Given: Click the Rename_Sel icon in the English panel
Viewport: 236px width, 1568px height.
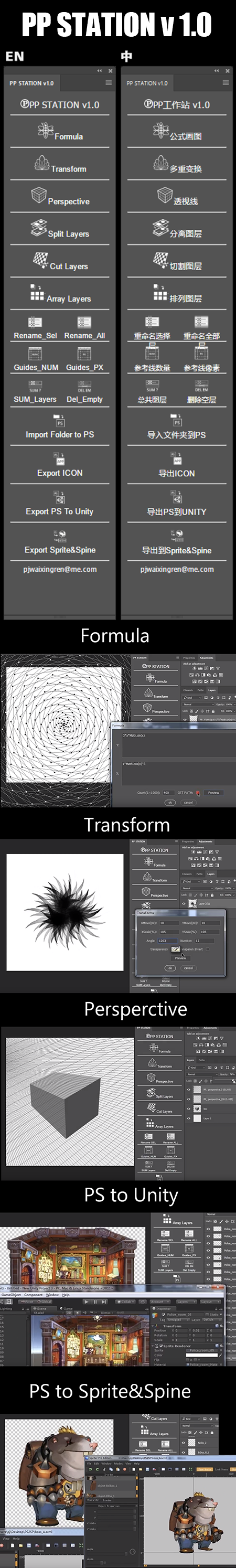Looking at the screenshot, I should click(x=35, y=323).
